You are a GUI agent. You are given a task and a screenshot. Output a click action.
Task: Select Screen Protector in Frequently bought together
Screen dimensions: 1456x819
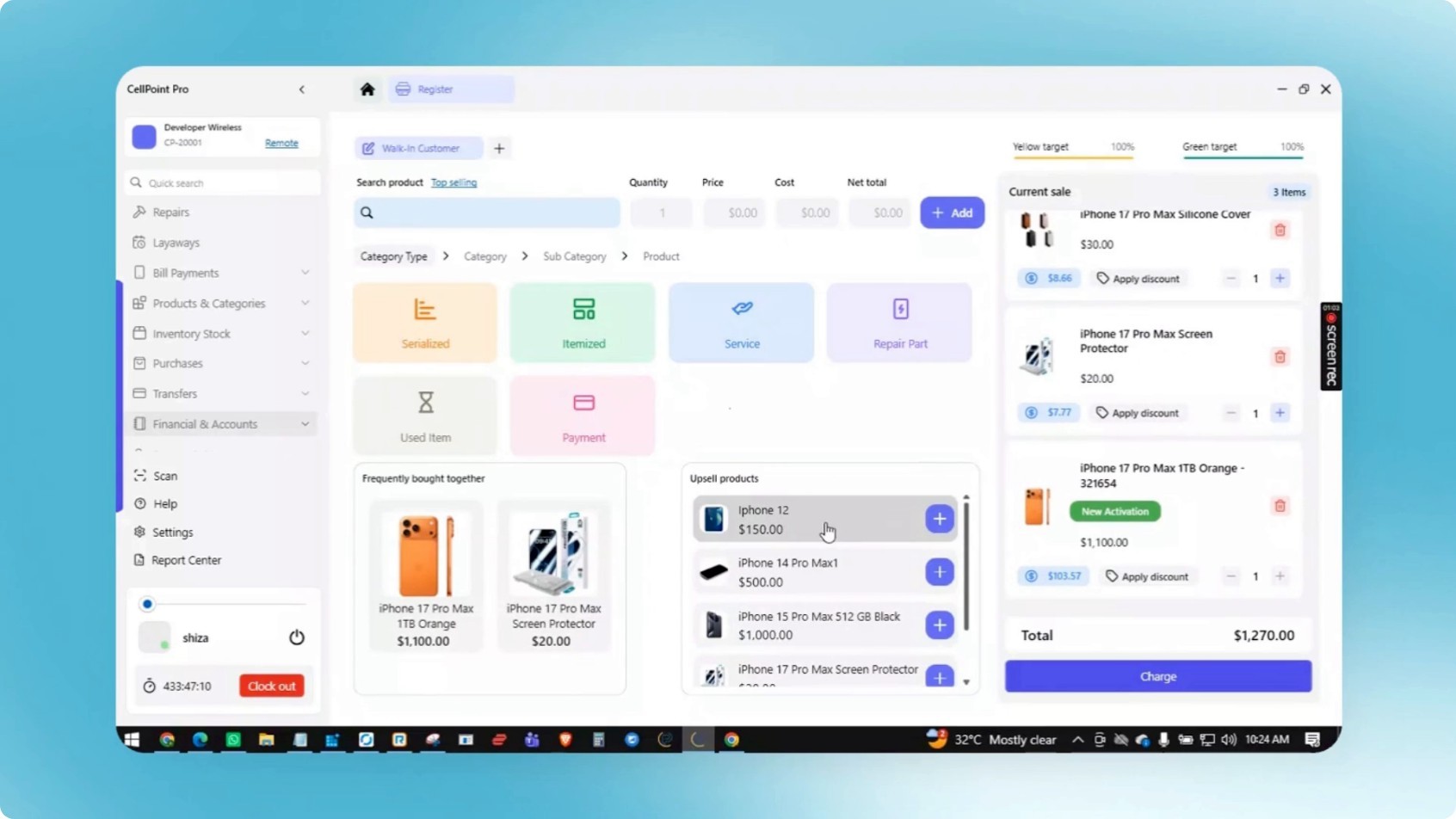553,576
